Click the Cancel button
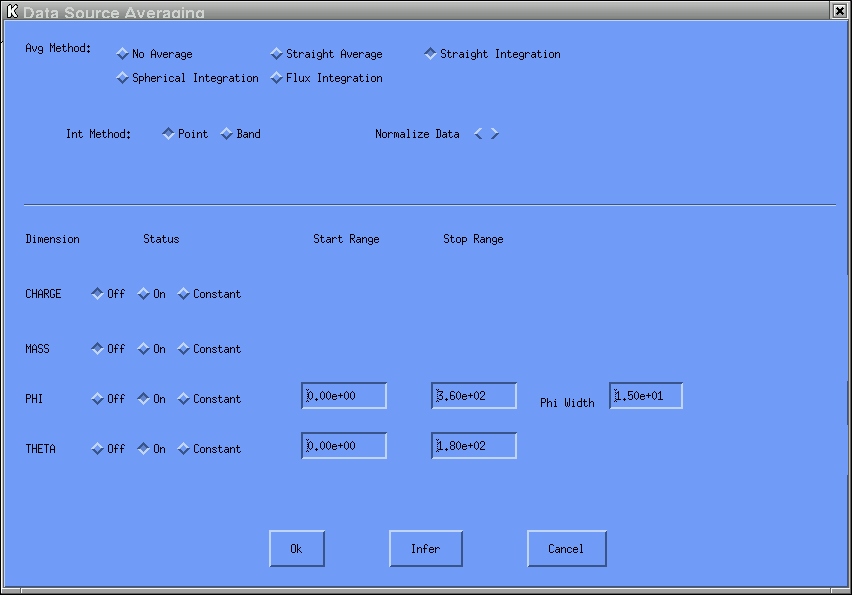The image size is (852, 595). 566,549
